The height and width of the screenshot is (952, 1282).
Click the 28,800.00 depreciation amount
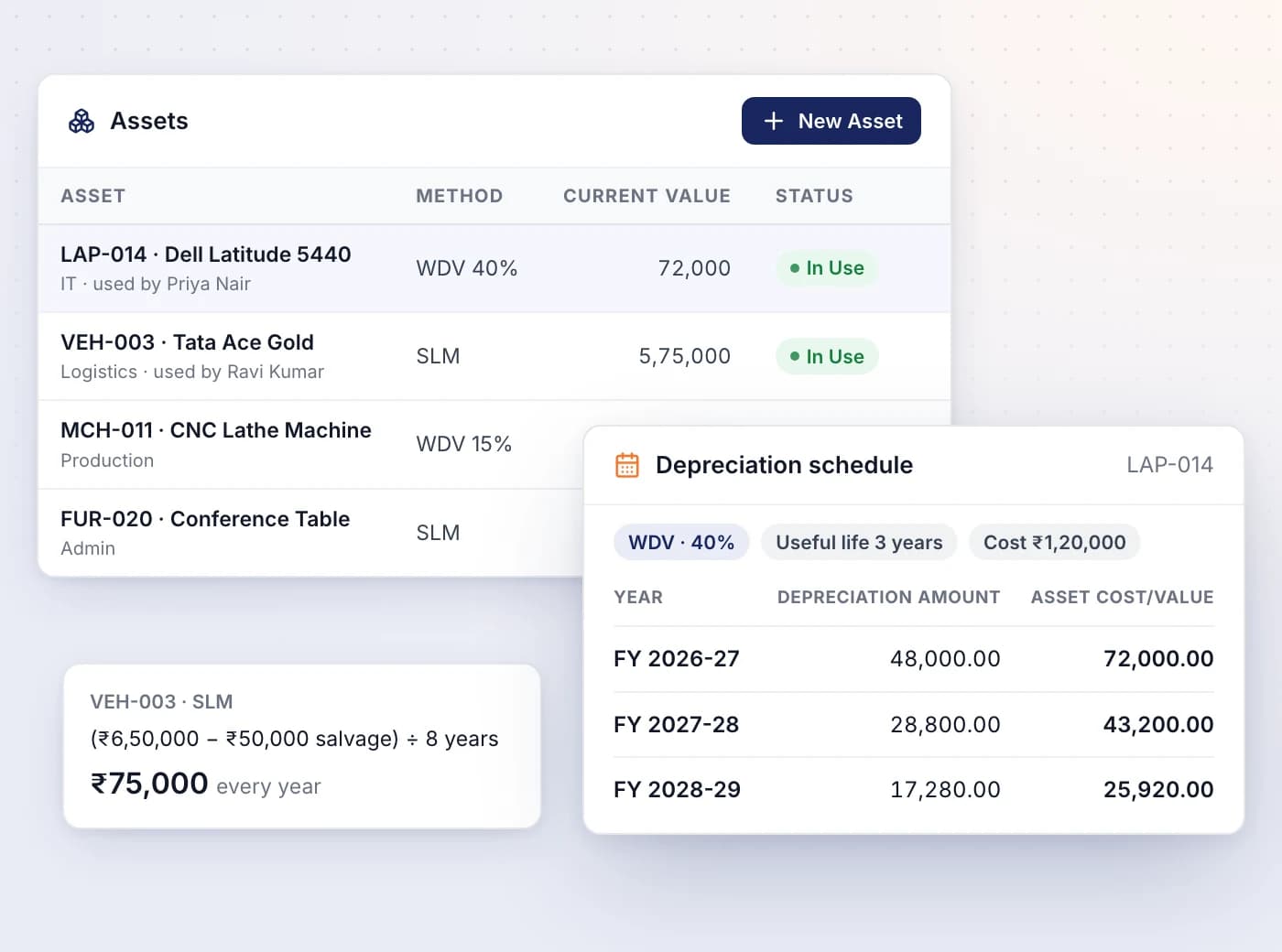click(x=945, y=725)
